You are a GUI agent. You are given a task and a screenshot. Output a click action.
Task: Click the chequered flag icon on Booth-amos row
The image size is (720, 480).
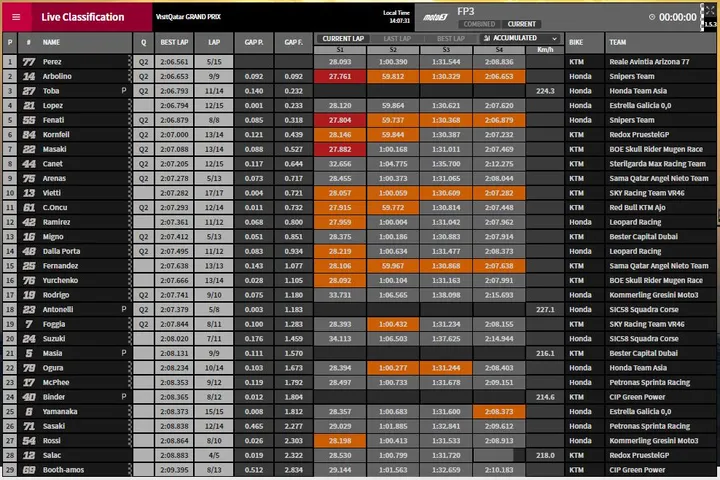[129, 470]
